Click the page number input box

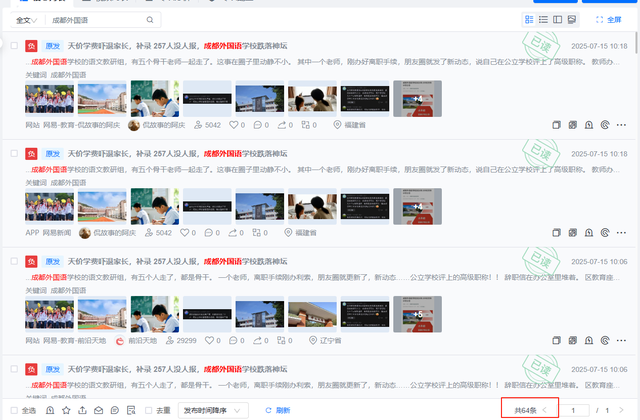(x=574, y=410)
